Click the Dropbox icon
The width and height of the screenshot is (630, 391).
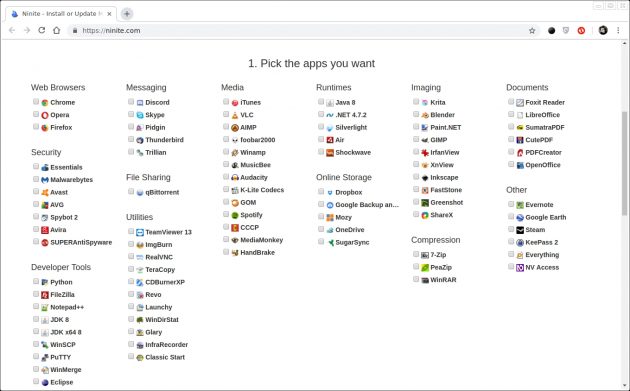coord(330,192)
